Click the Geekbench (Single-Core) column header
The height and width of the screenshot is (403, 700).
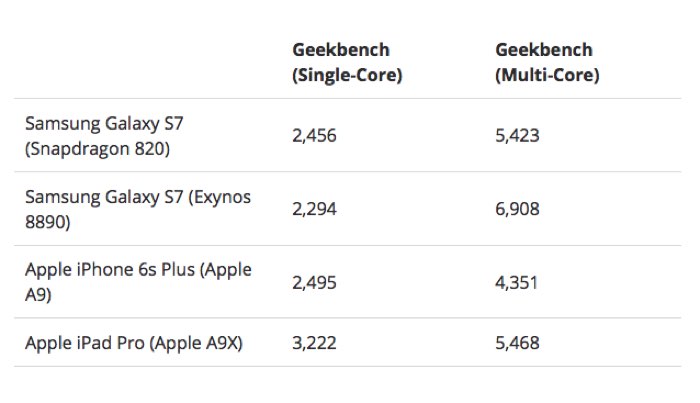click(x=347, y=62)
